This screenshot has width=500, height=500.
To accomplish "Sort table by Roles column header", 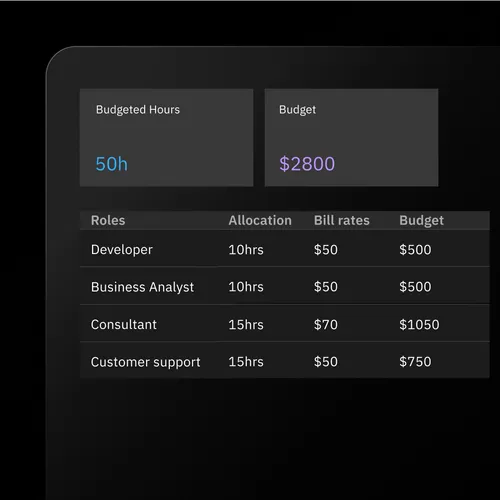I will pyautogui.click(x=108, y=220).
